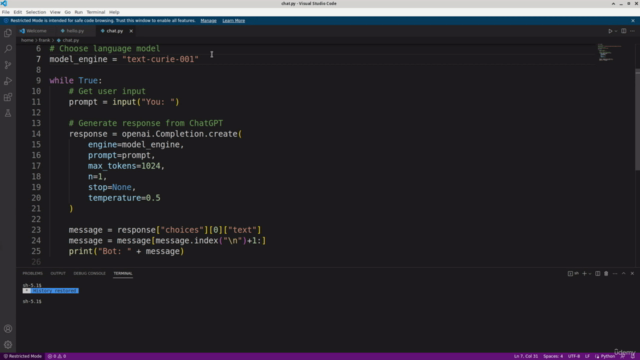The height and width of the screenshot is (360, 640).
Task: Switch to the Problems panel tab
Action: click(x=32, y=273)
